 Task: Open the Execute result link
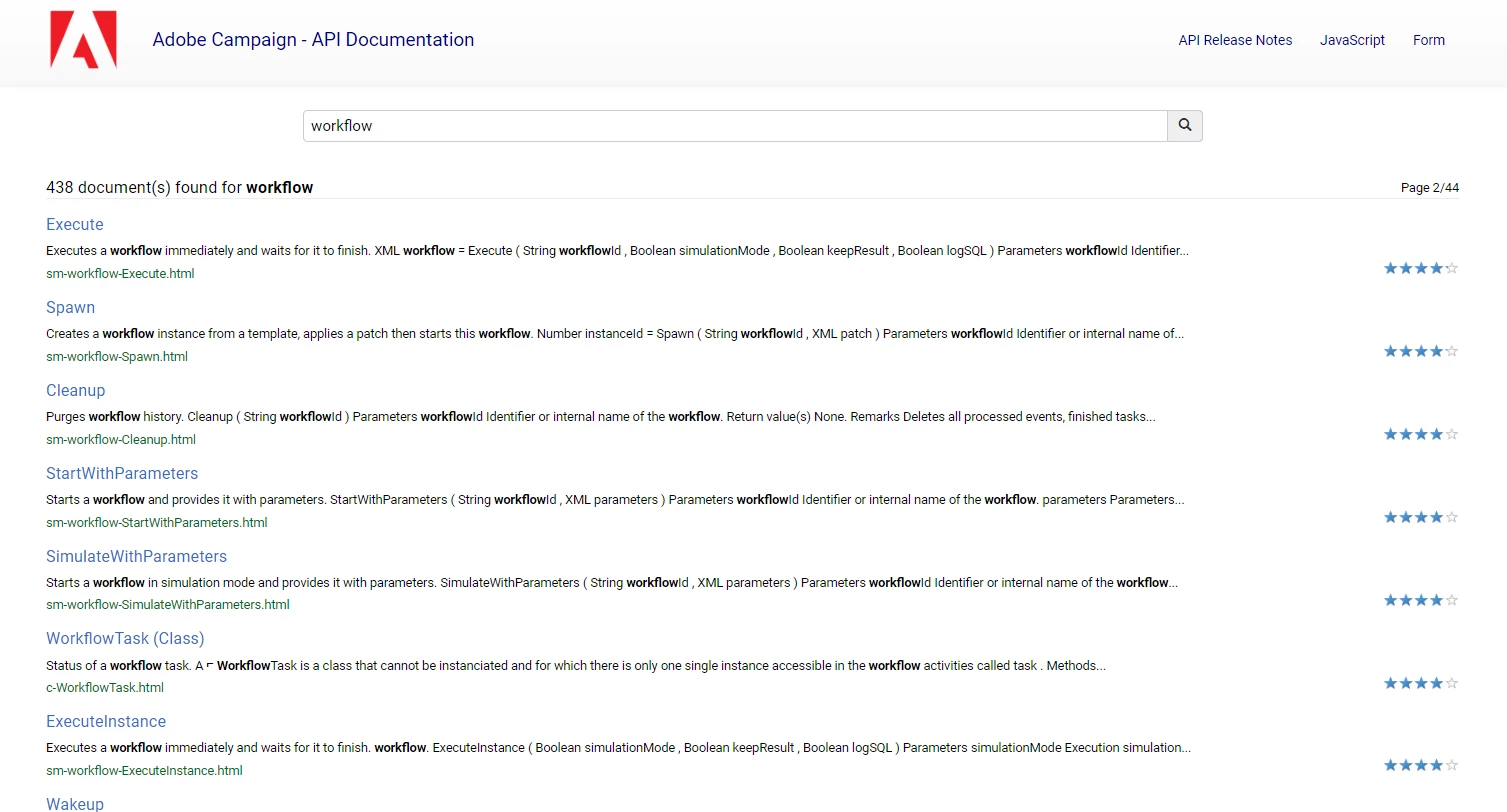point(75,224)
